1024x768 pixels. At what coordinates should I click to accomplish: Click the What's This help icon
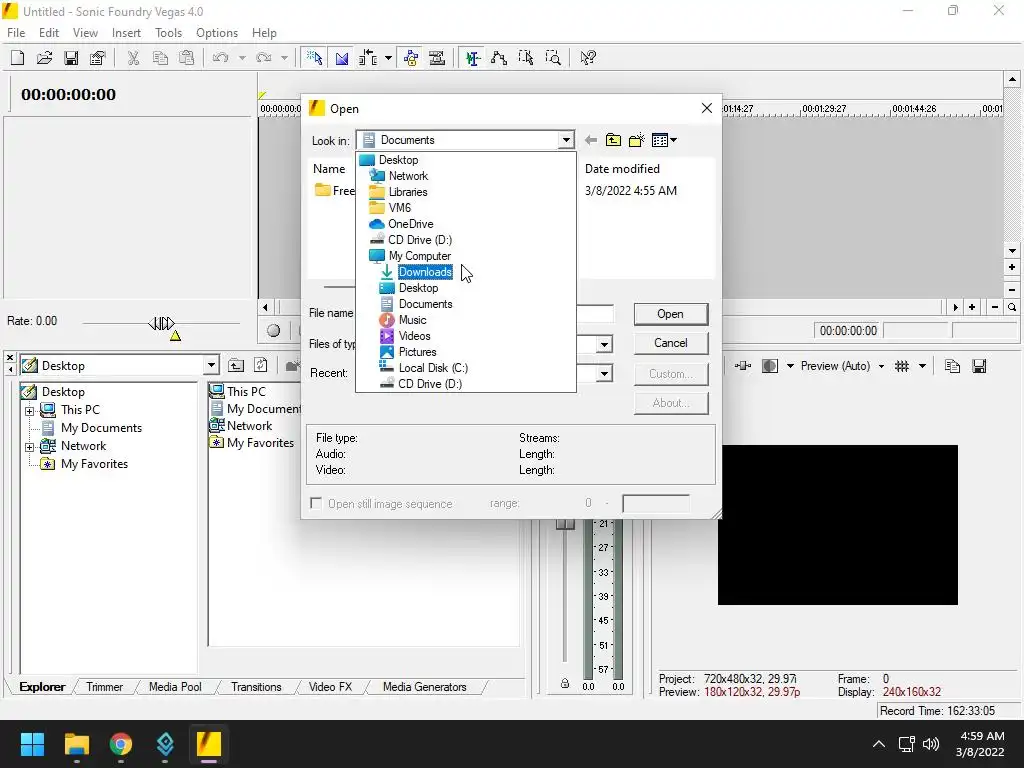tap(588, 58)
